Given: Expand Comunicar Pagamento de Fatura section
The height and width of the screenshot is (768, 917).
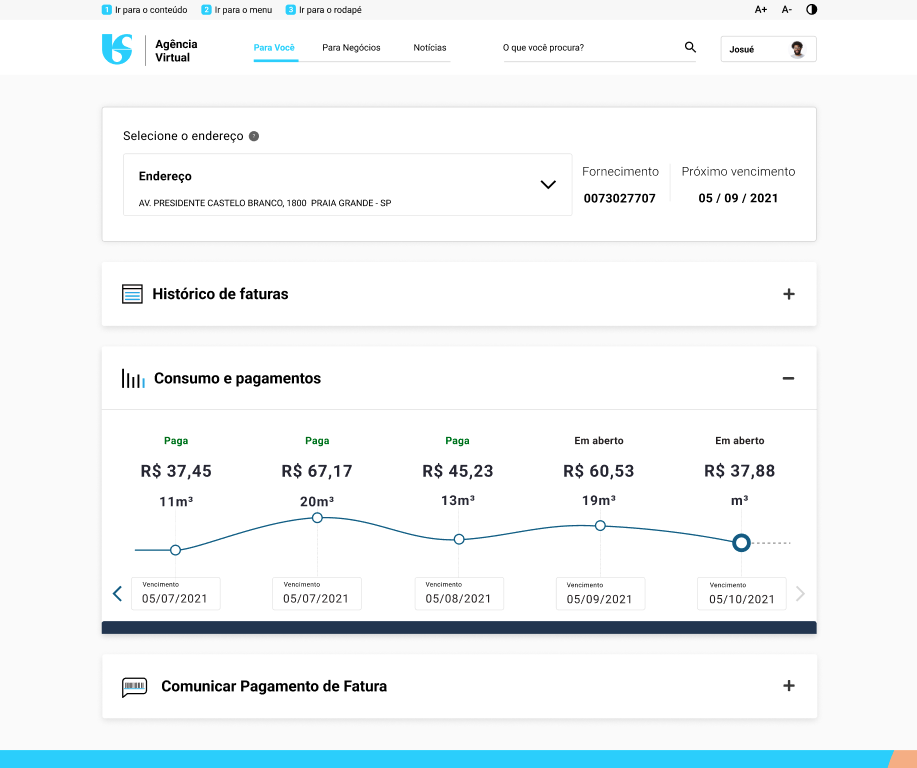Looking at the screenshot, I should 788,686.
